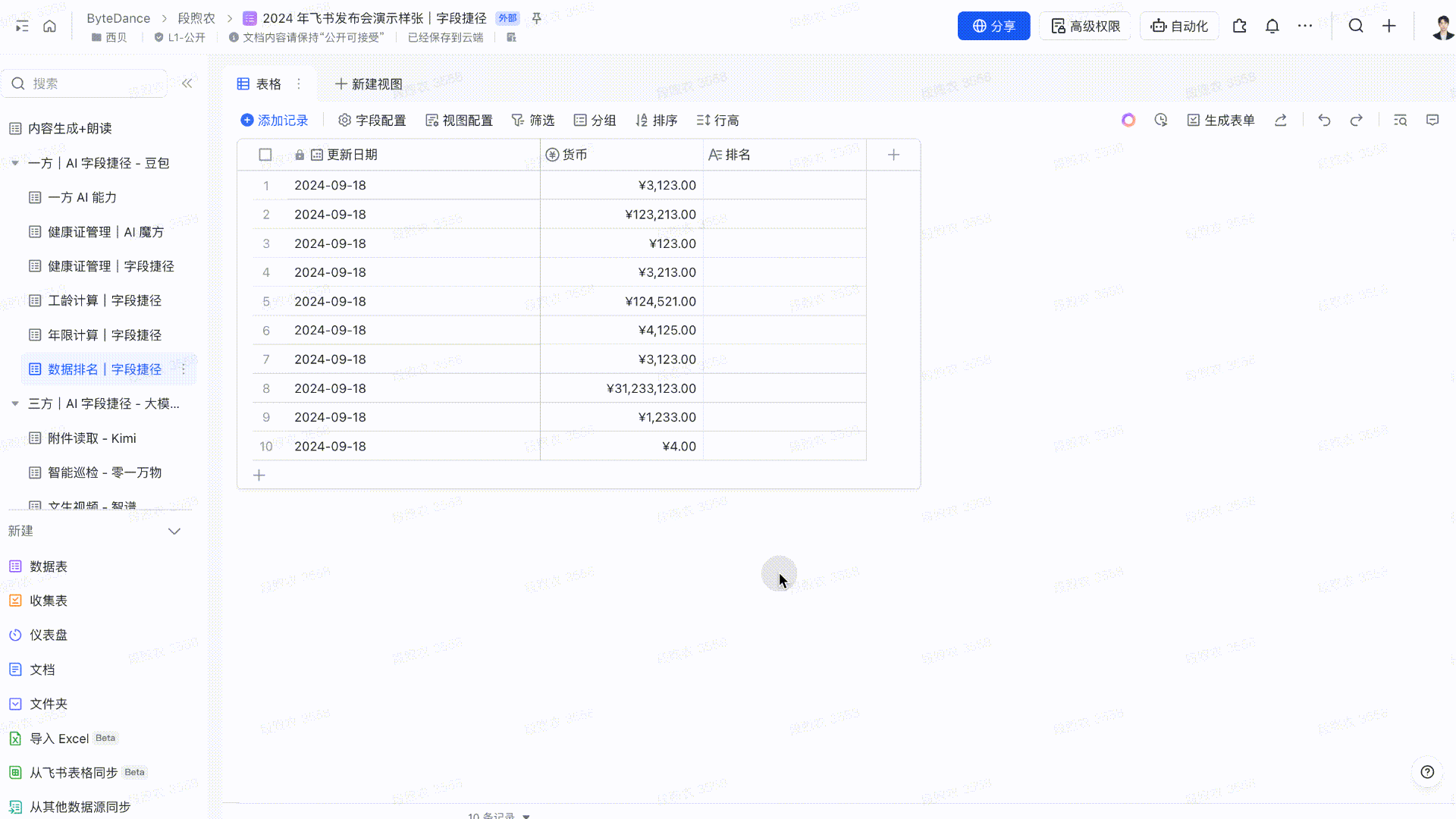Open the comments icon in toolbar
This screenshot has width=1456, height=819.
1432,120
